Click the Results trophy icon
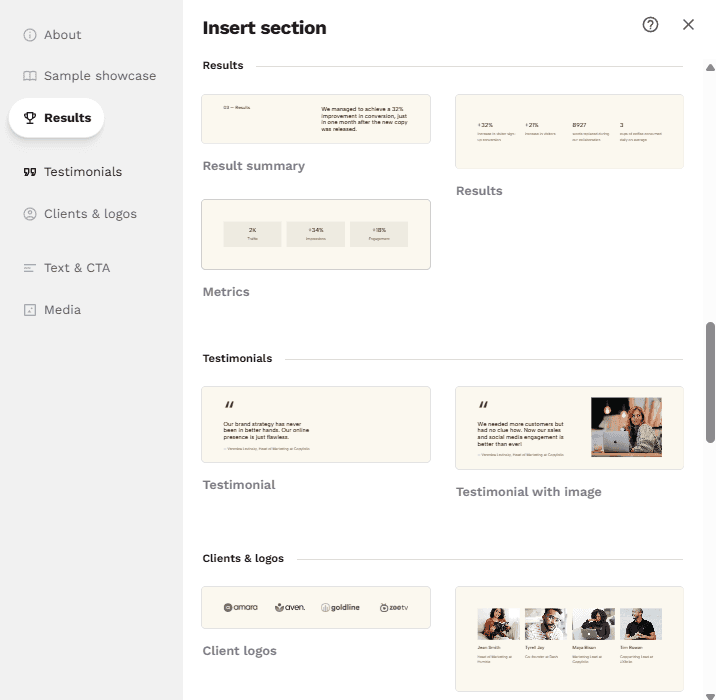Screen dimensions: 716x700 click(x=30, y=118)
